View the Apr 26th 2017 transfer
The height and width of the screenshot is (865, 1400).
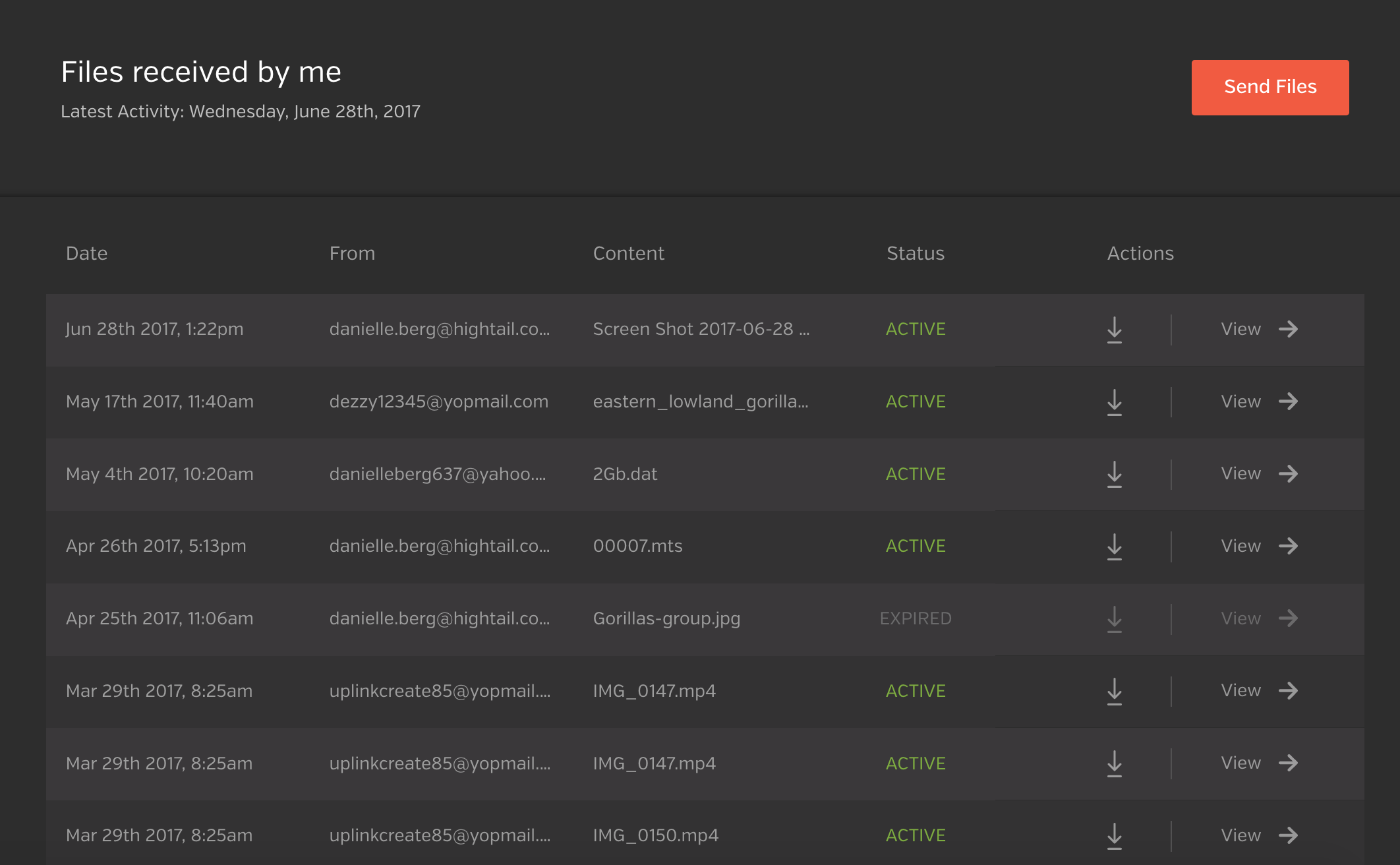pyautogui.click(x=1259, y=546)
